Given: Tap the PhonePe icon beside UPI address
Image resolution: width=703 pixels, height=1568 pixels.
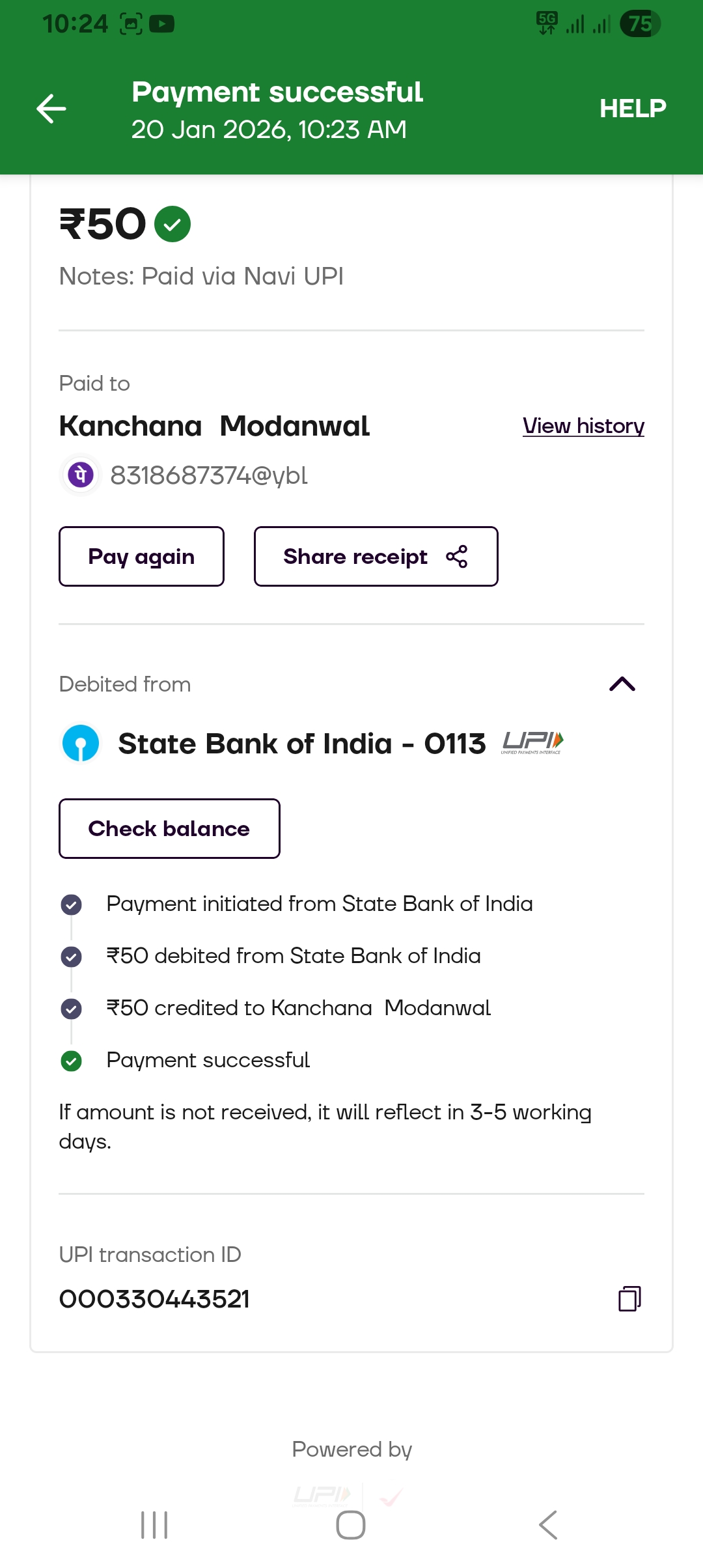Looking at the screenshot, I should coord(81,475).
